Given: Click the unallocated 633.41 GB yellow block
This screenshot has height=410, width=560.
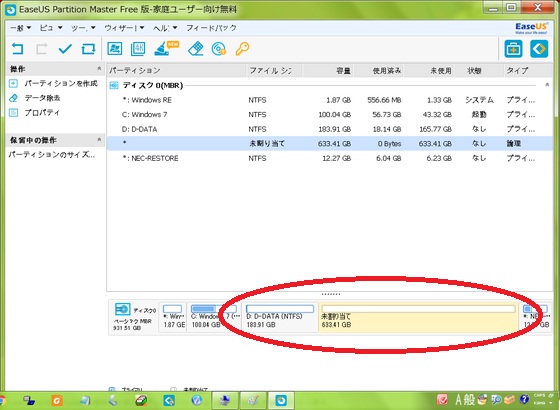Looking at the screenshot, I should pyautogui.click(x=418, y=317).
